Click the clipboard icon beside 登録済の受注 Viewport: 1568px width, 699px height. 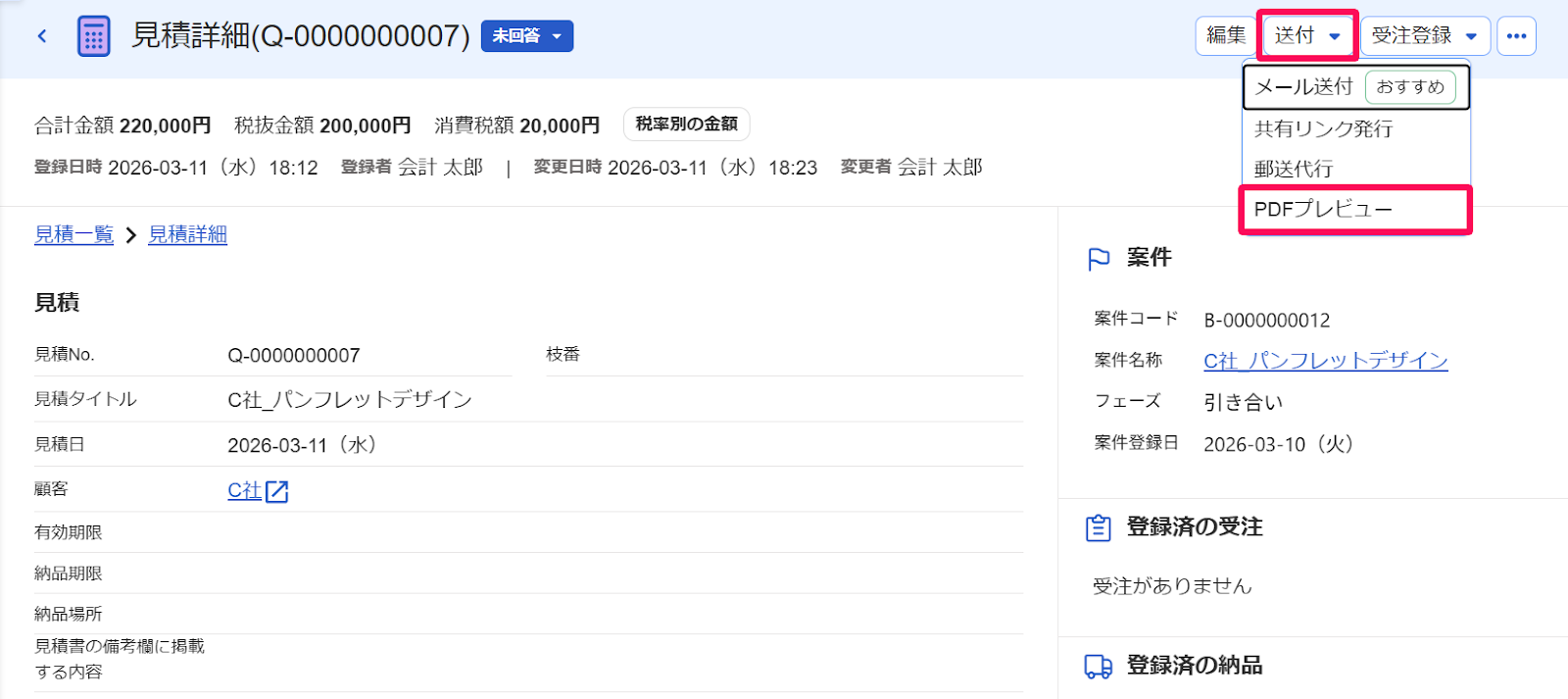(x=1099, y=528)
